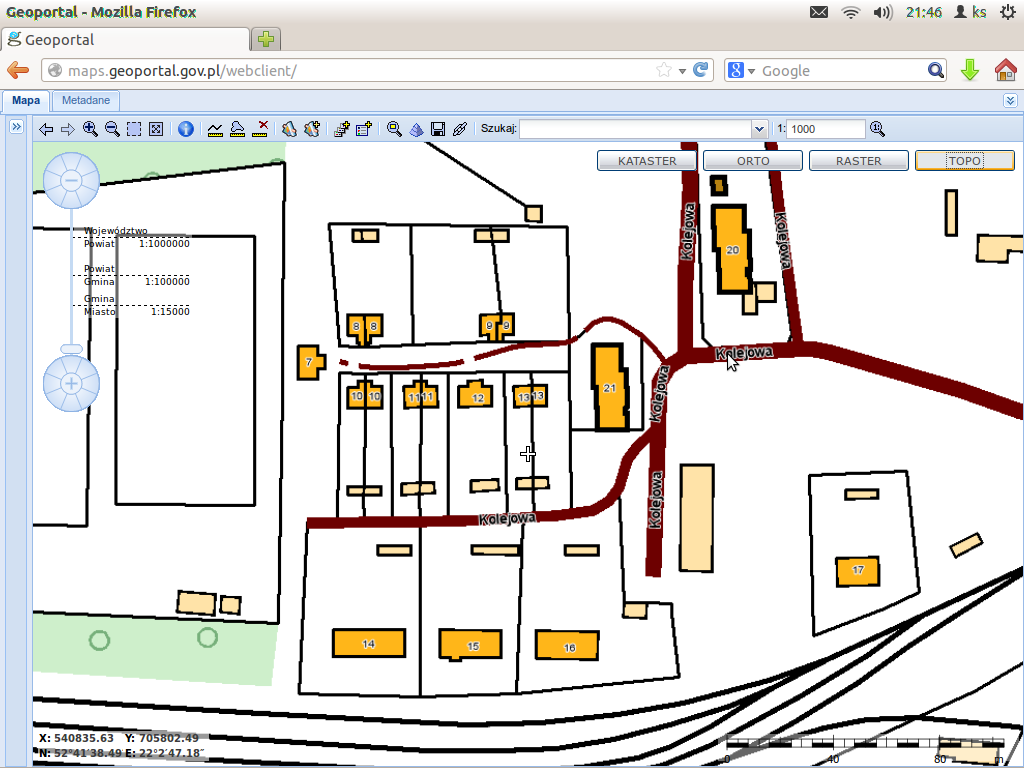Click the RASTER layer button
The height and width of the screenshot is (768, 1024).
coord(858,161)
